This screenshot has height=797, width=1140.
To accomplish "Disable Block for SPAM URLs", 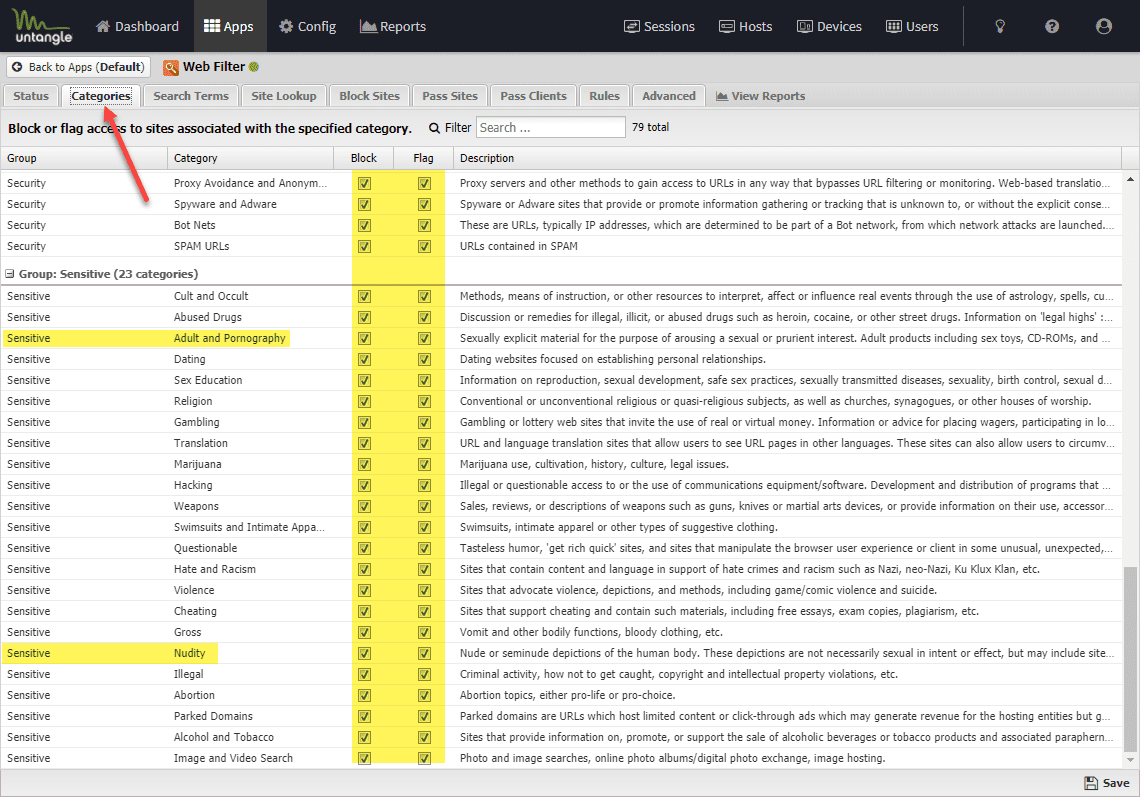I will tap(363, 246).
